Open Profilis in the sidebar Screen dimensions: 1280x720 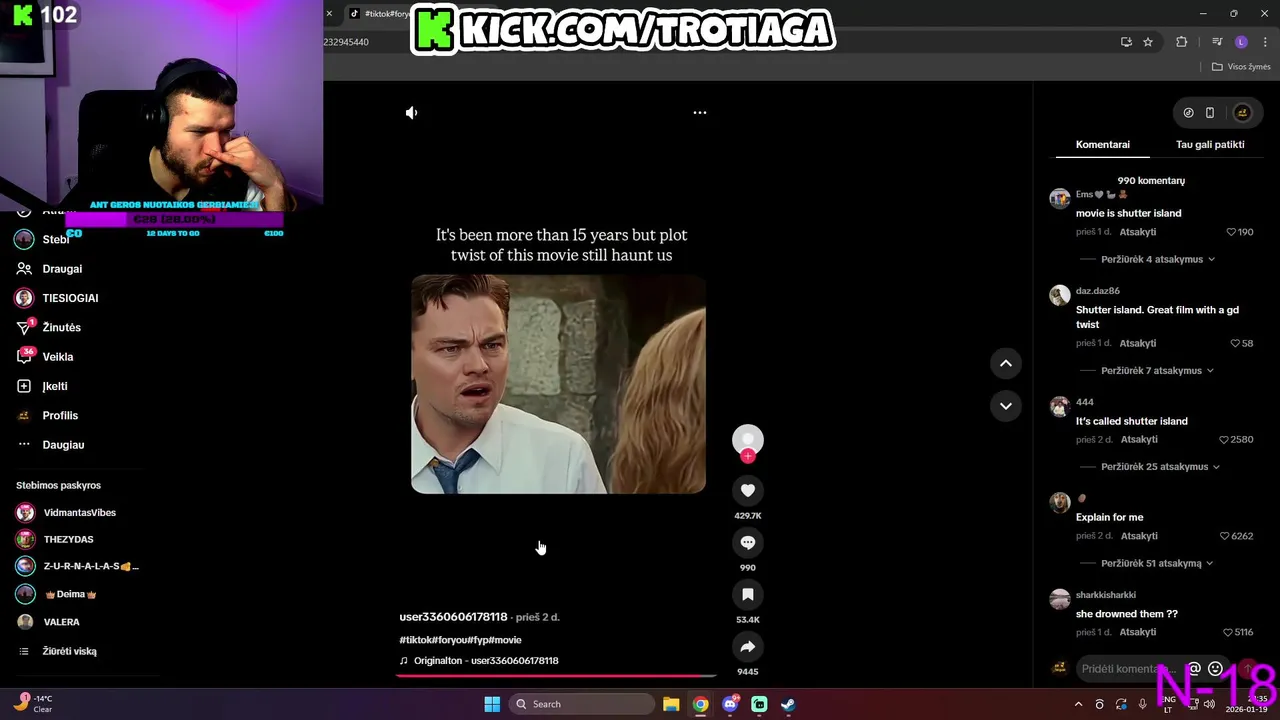pos(62,415)
